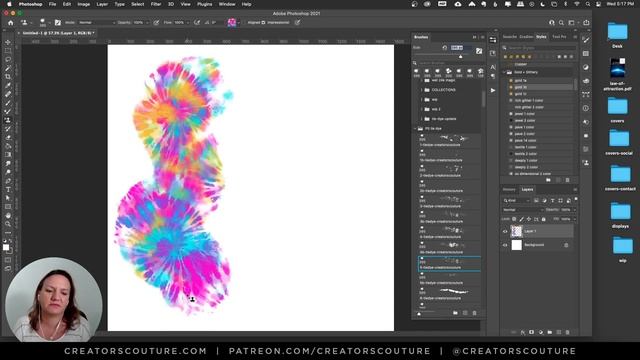
Task: Delete brush using Brushes panel trash icon
Action: pos(474,313)
